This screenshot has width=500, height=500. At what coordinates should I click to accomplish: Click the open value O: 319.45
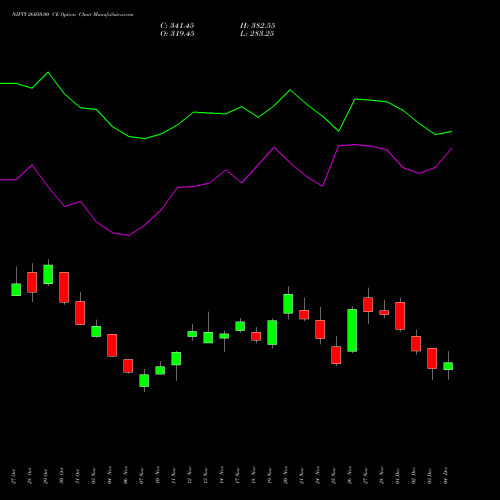pyautogui.click(x=177, y=34)
